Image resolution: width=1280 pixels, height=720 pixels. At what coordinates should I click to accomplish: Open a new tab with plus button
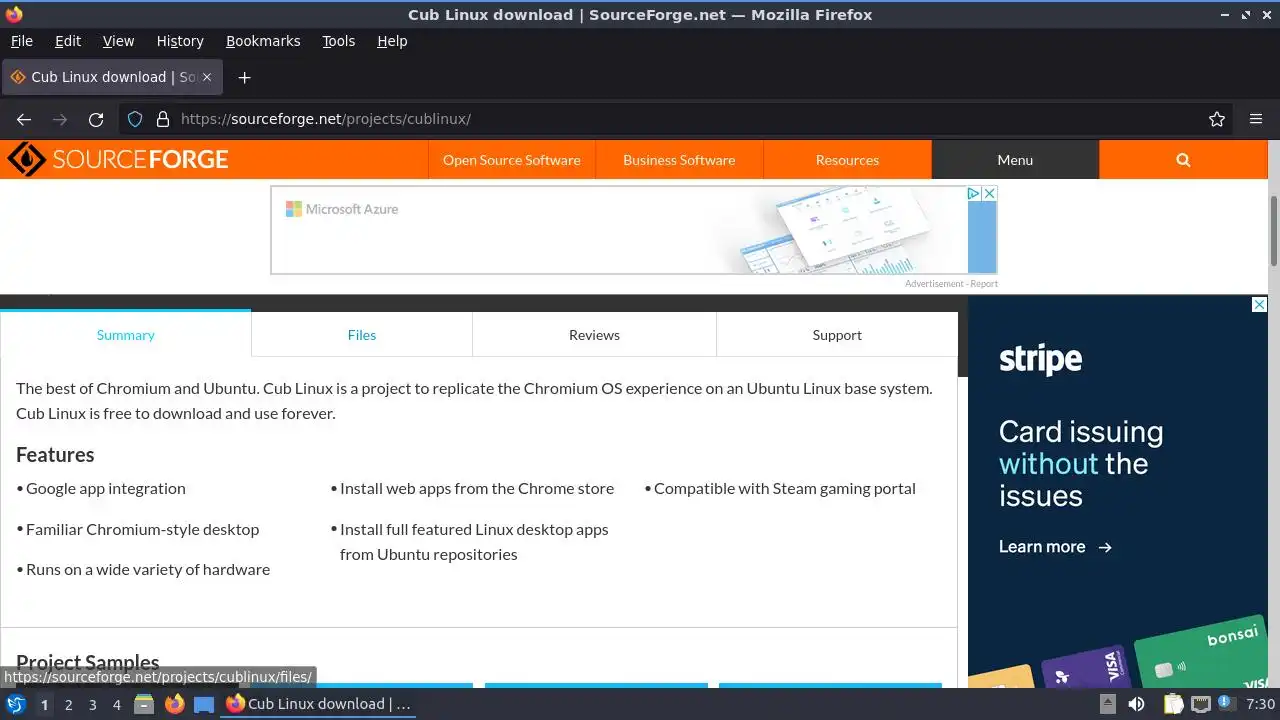[x=244, y=77]
